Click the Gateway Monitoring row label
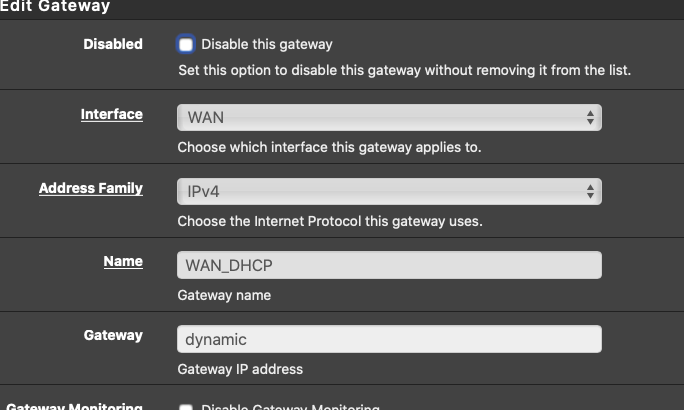The width and height of the screenshot is (684, 410). [74, 407]
